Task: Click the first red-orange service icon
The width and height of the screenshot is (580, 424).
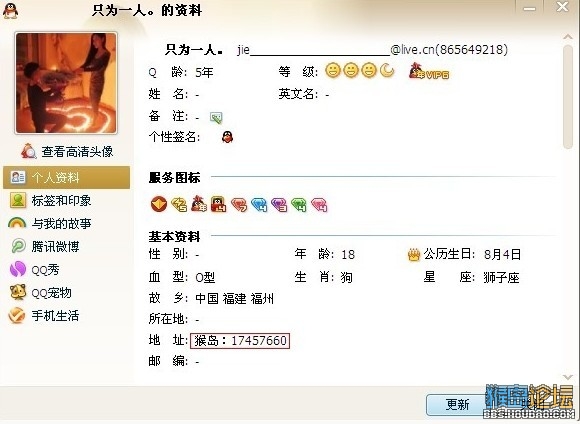Action: 159,204
